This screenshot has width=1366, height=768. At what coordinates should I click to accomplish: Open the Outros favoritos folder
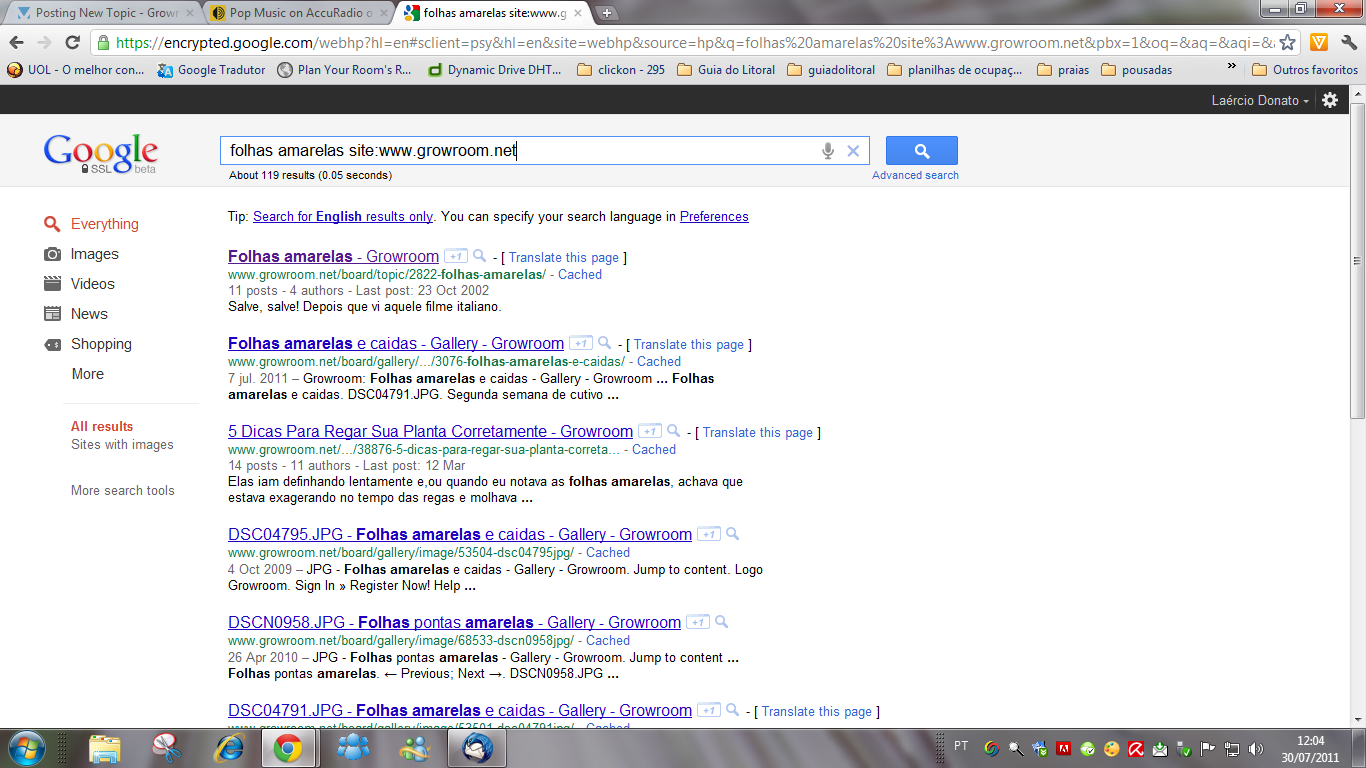click(x=1305, y=70)
